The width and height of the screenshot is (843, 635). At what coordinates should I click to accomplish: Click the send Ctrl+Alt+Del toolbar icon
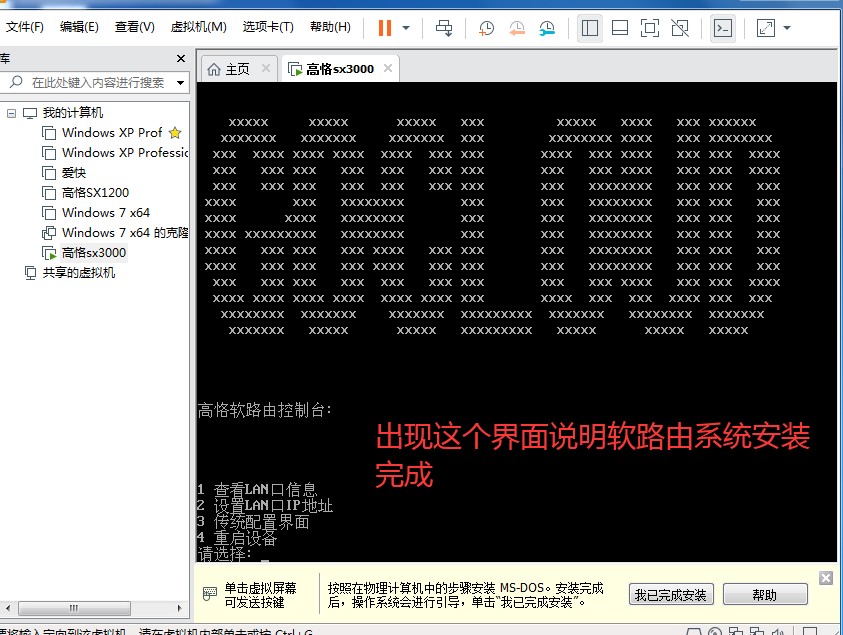[x=444, y=28]
